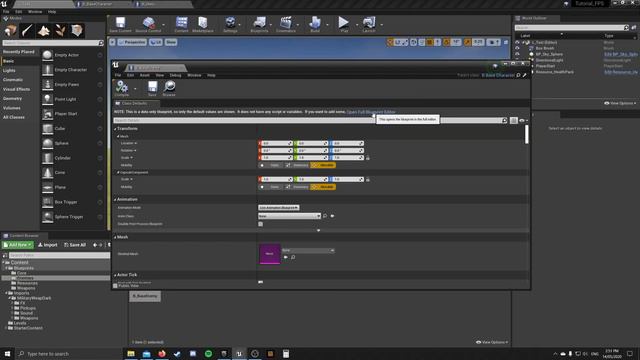Select the Weapons folder under Blueprints
640x360 pixels.
[x=26, y=288]
